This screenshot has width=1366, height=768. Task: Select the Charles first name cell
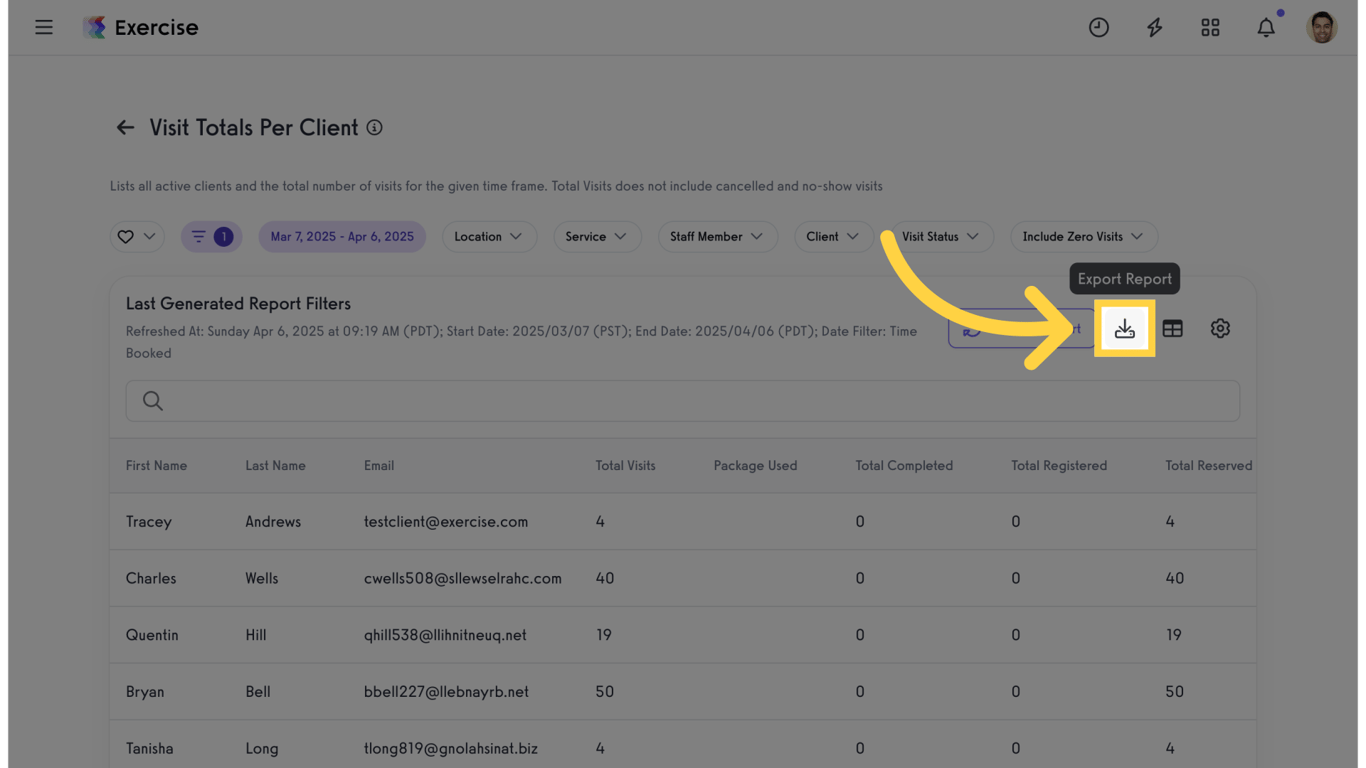coord(151,579)
